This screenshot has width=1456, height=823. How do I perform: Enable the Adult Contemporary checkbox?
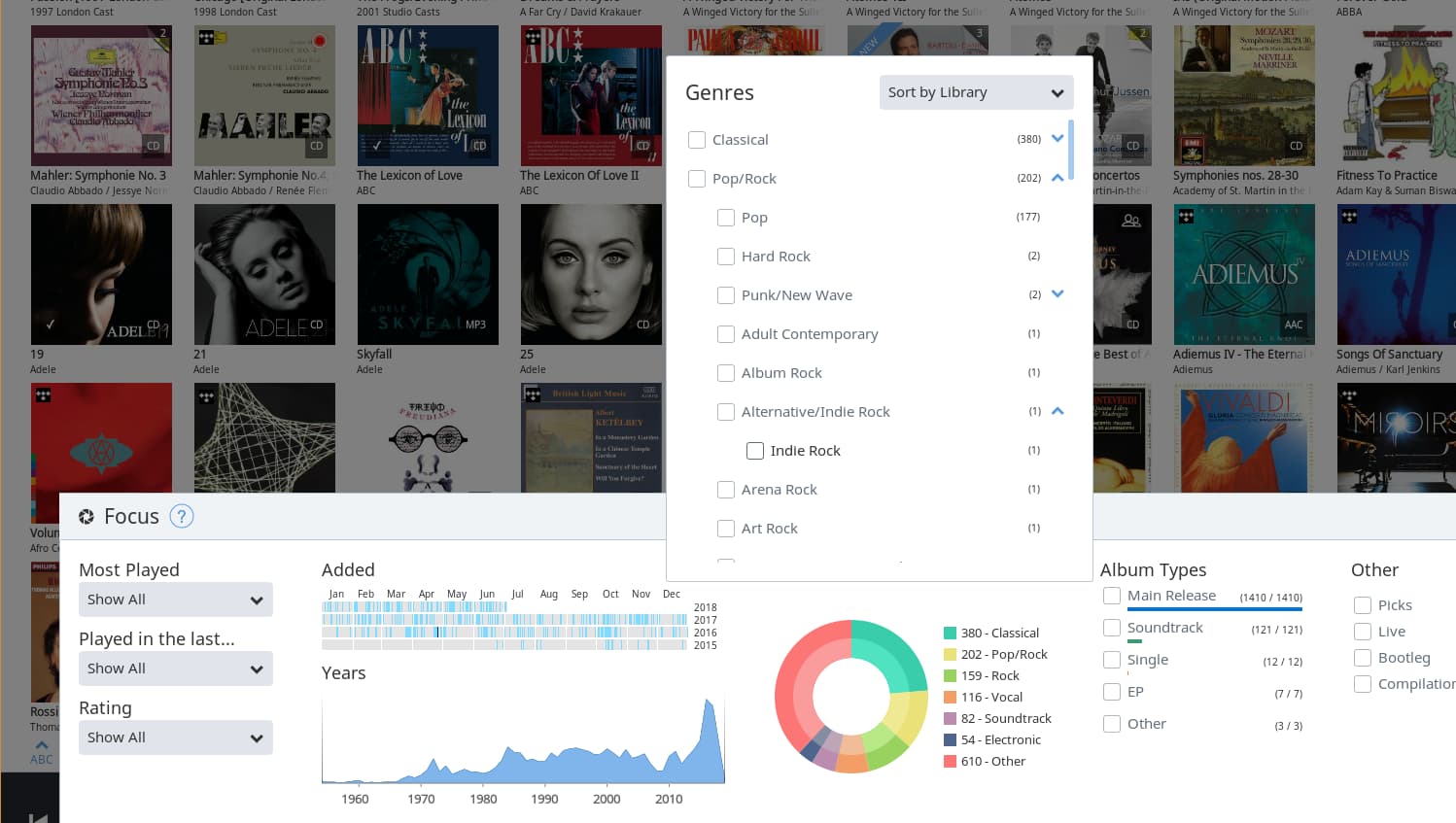click(x=726, y=334)
